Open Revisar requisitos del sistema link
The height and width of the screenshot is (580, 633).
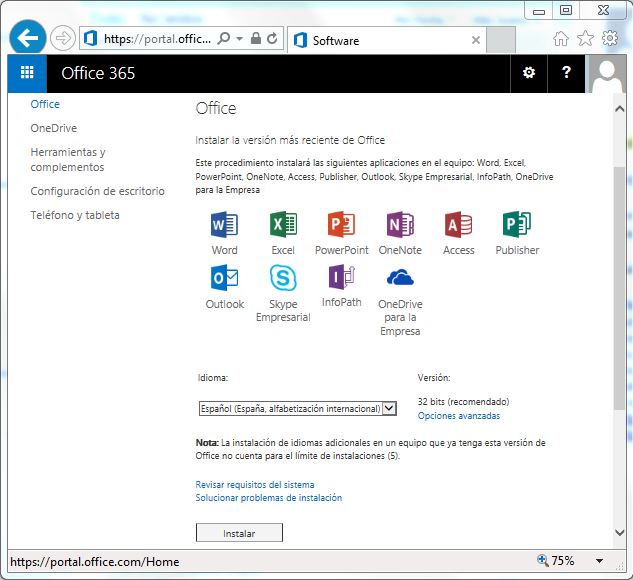[255, 484]
